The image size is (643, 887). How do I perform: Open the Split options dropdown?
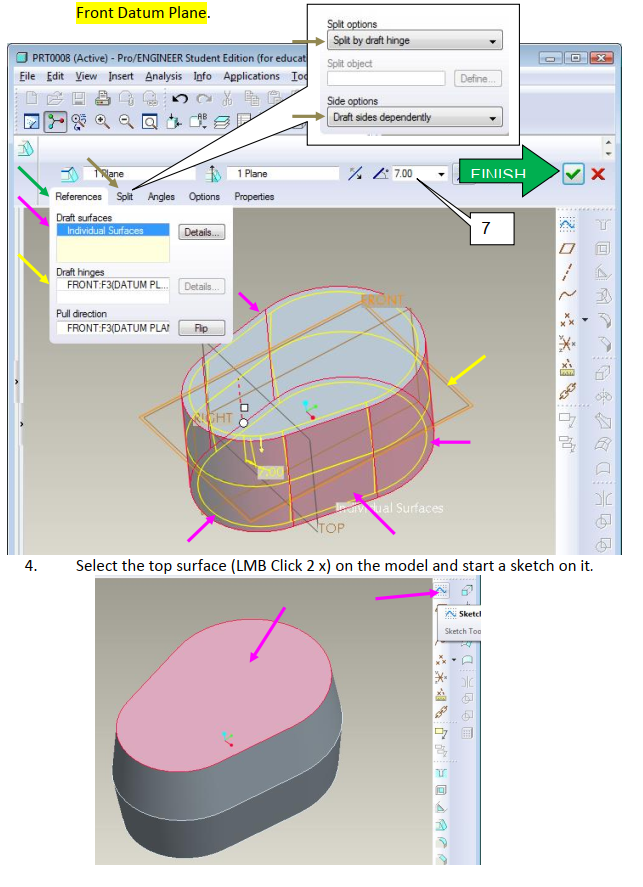[x=414, y=41]
